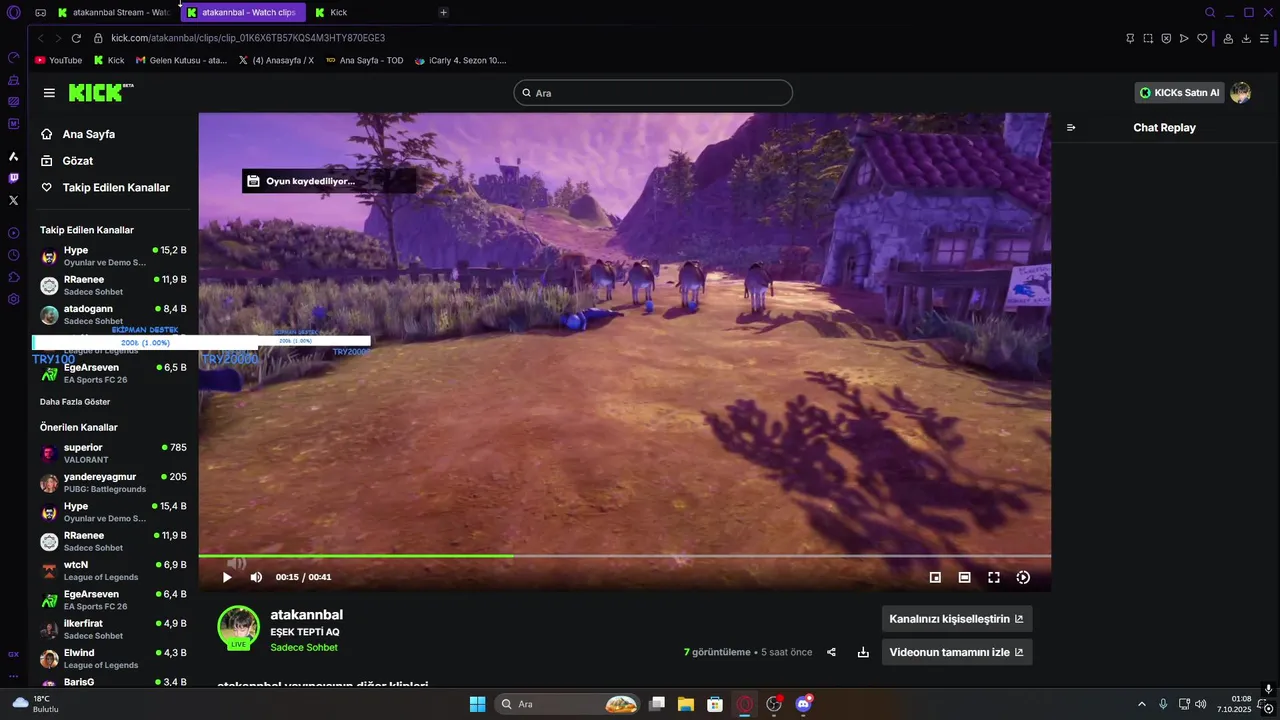
Task: Show hidden tray icons chevron
Action: tap(1141, 704)
